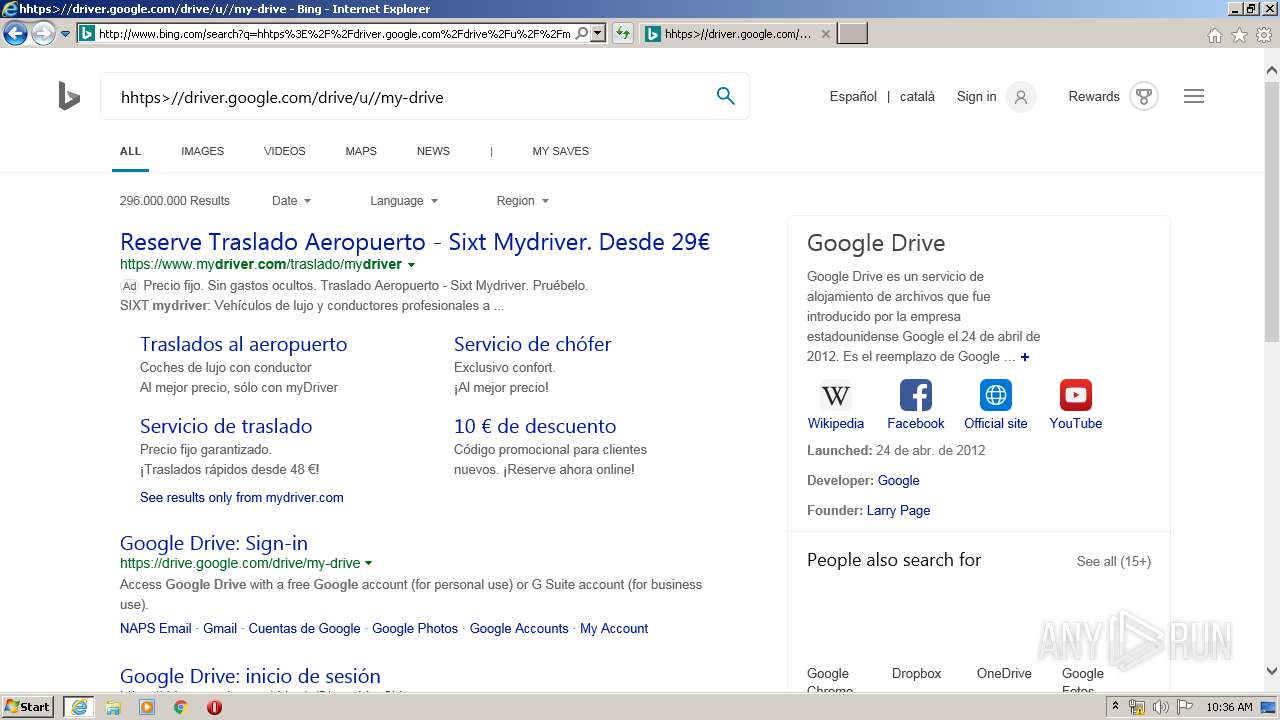Click See results only from mydriver.com
Image resolution: width=1280 pixels, height=720 pixels.
241,497
